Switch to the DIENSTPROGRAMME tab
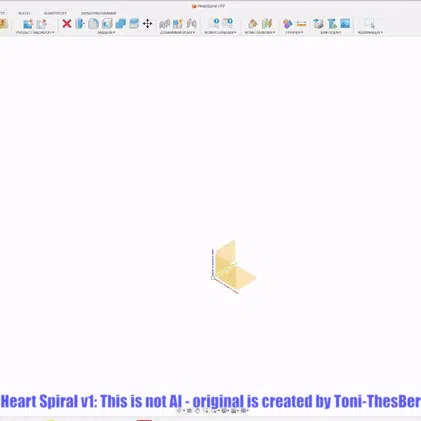Screen dimensions: 421x421 point(99,13)
